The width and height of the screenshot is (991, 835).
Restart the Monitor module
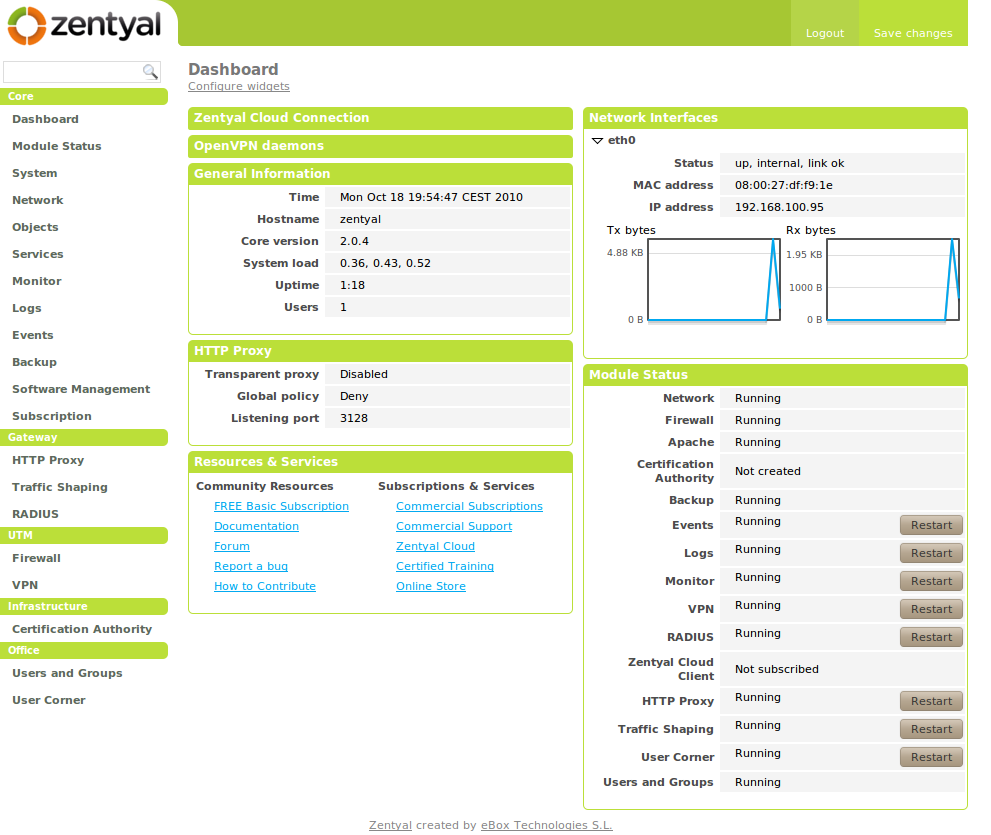click(x=931, y=581)
